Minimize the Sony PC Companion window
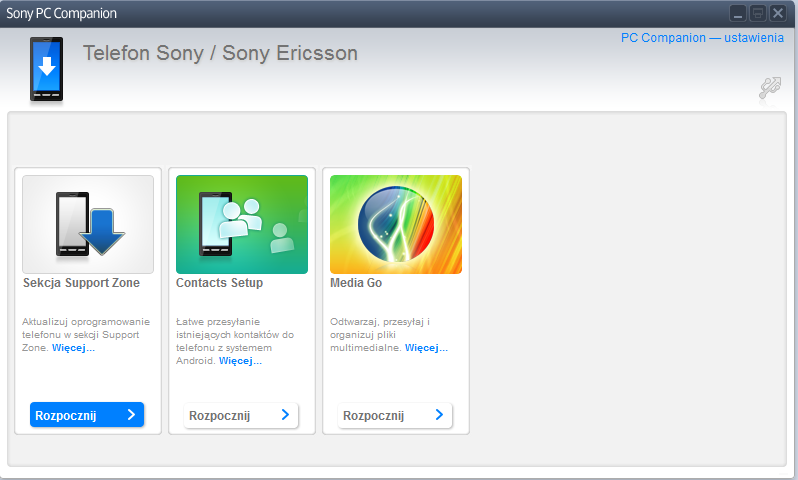798x480 pixels. coord(738,13)
